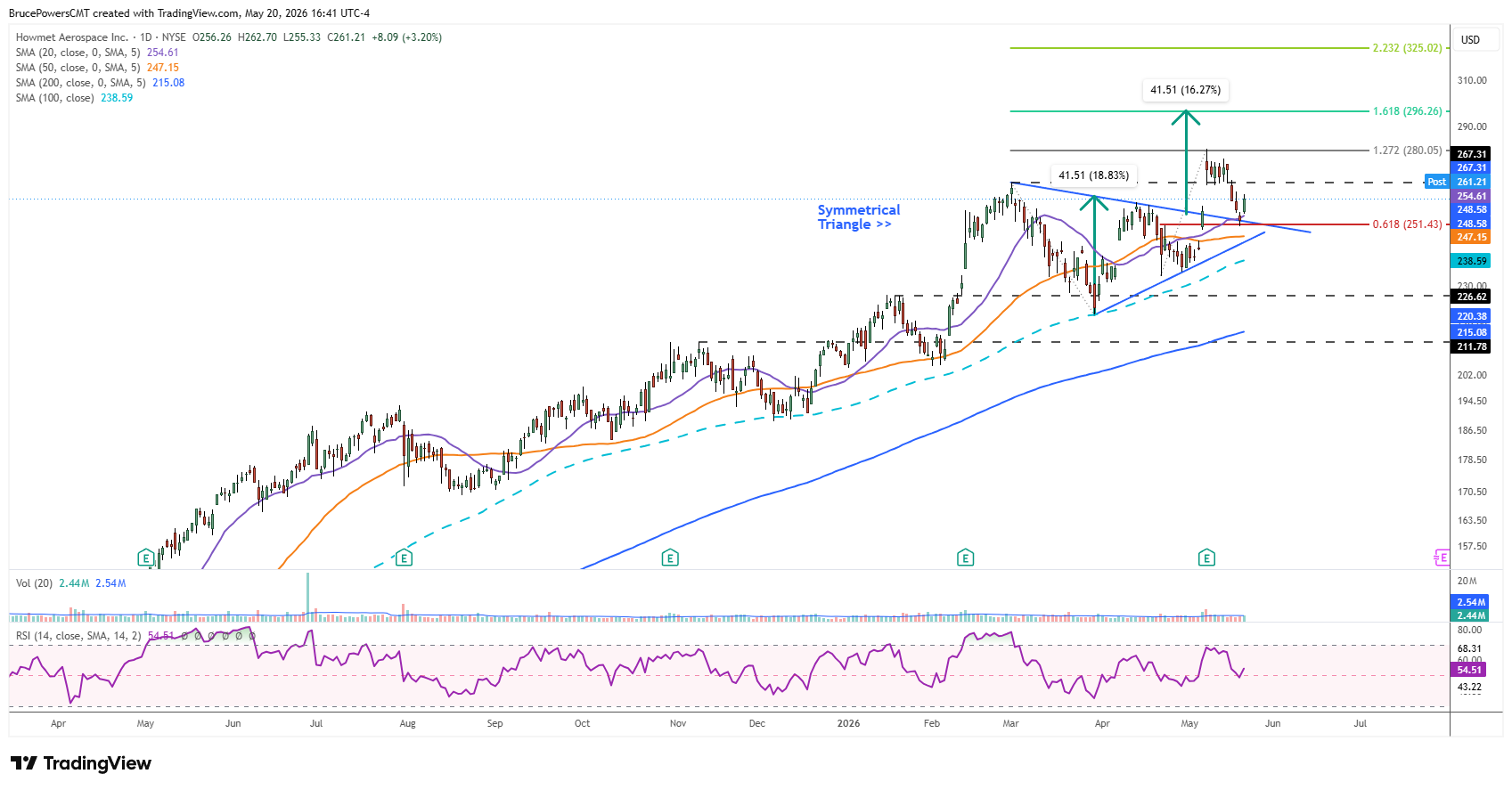This screenshot has height=790, width=1512.
Task: Click the 68.31 RSI axis value
Action: (x=1470, y=649)
